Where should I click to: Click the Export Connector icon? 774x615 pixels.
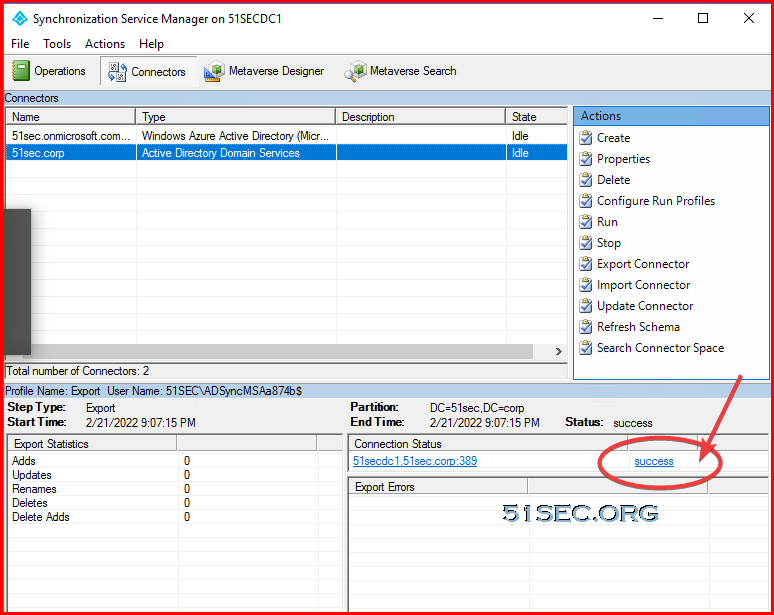586,264
